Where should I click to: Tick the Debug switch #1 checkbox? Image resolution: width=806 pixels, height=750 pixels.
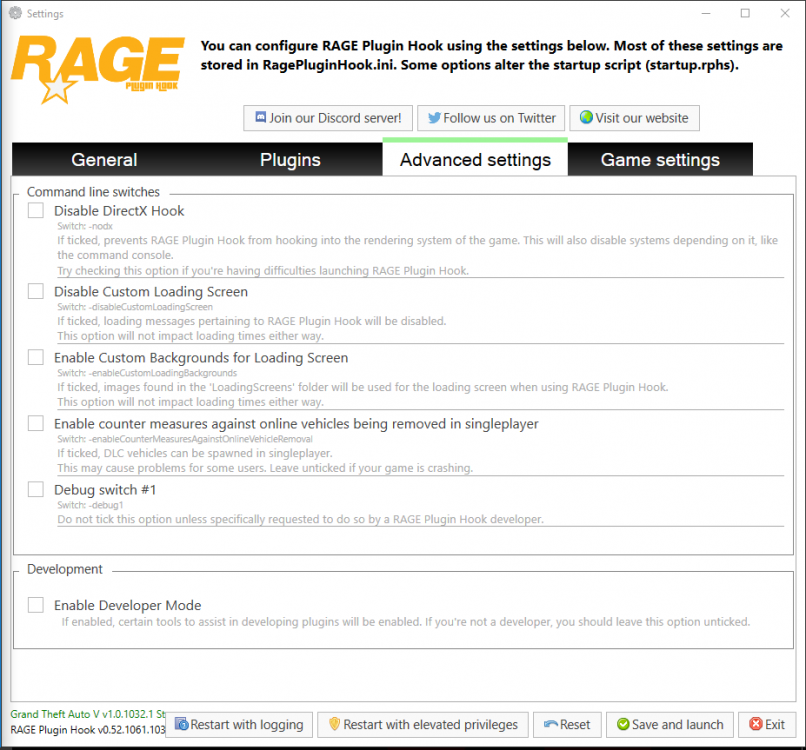pyautogui.click(x=35, y=489)
